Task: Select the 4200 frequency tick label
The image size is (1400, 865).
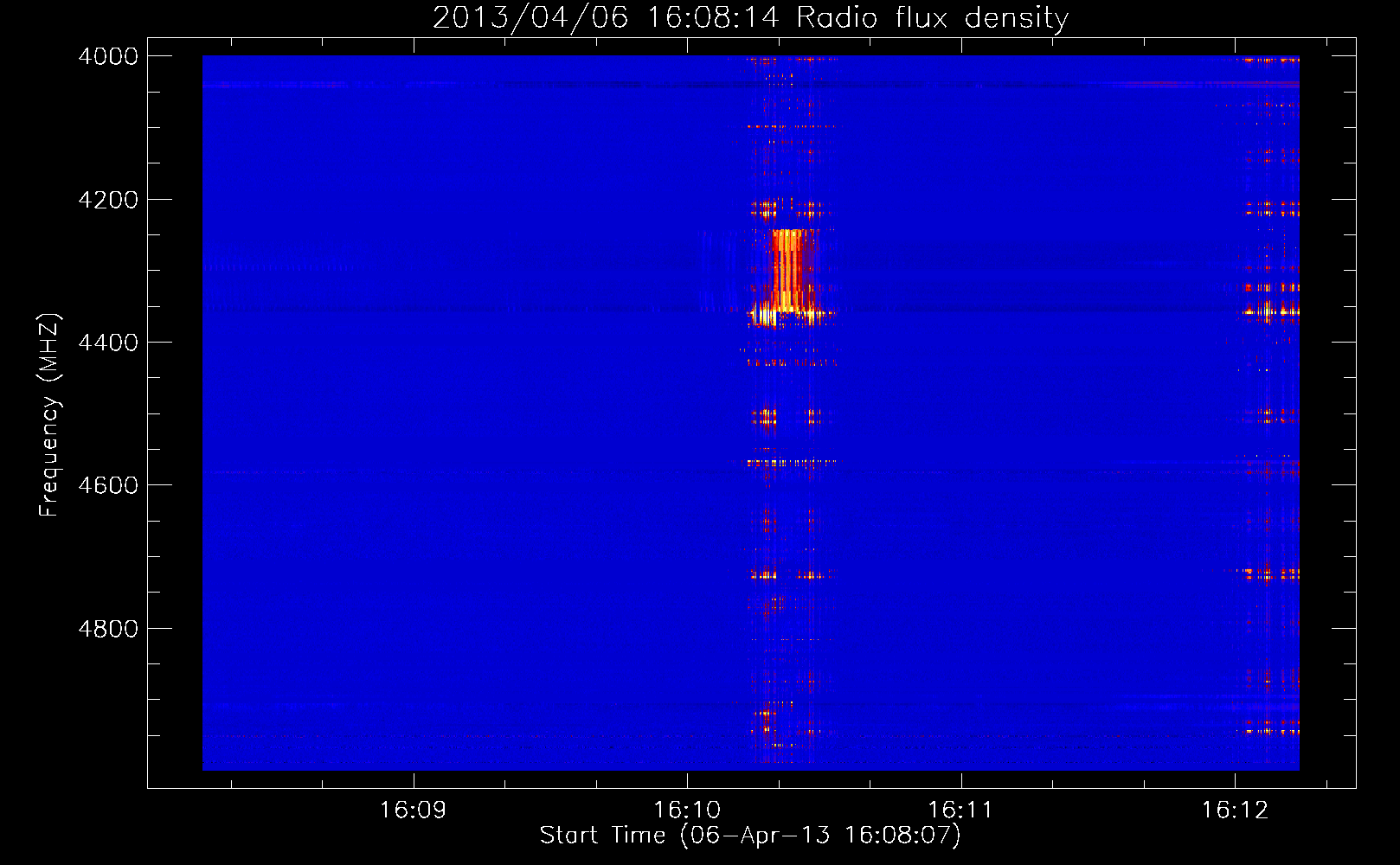Action: click(x=108, y=200)
